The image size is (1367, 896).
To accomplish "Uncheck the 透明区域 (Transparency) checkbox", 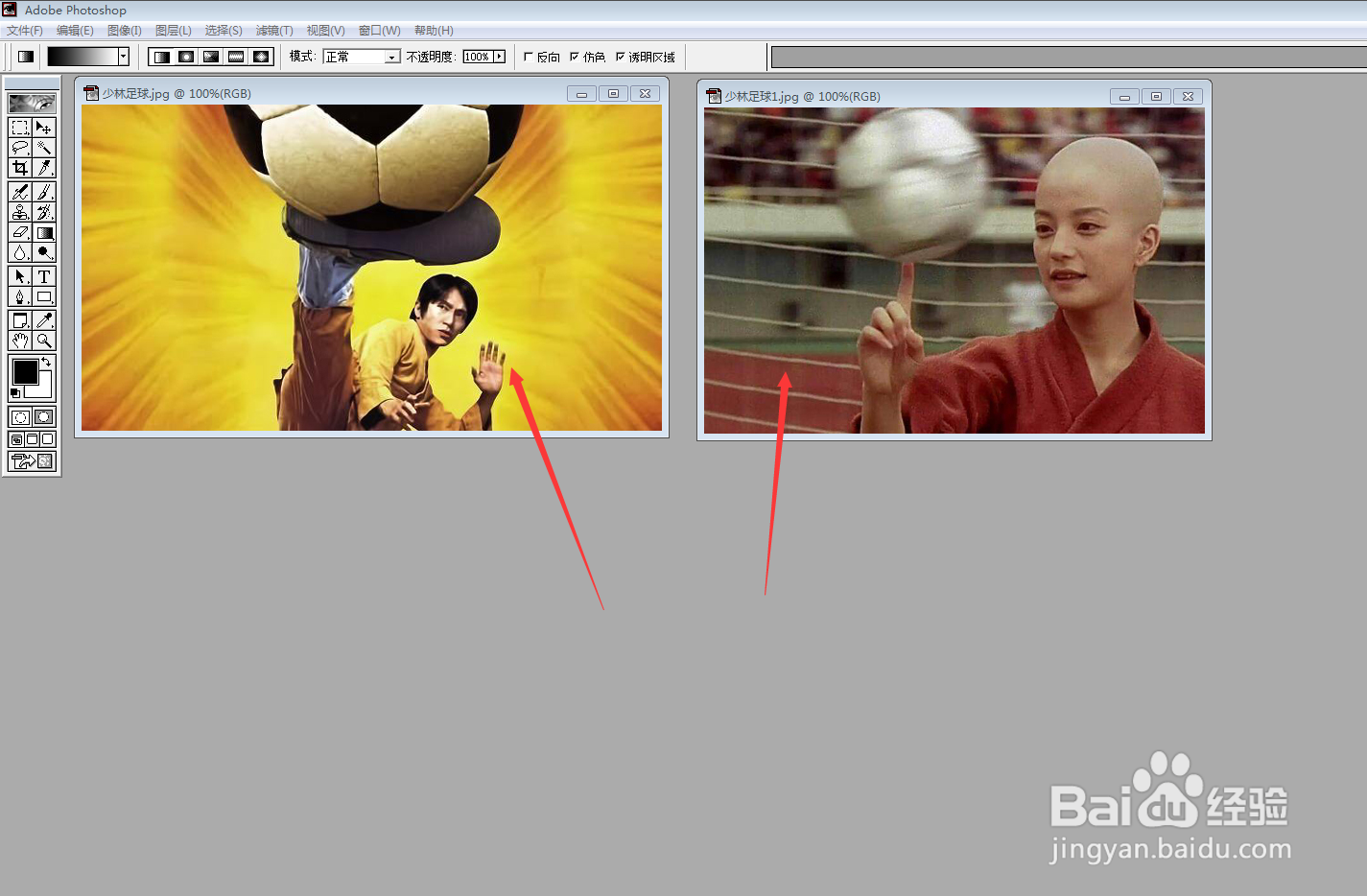I will (620, 57).
